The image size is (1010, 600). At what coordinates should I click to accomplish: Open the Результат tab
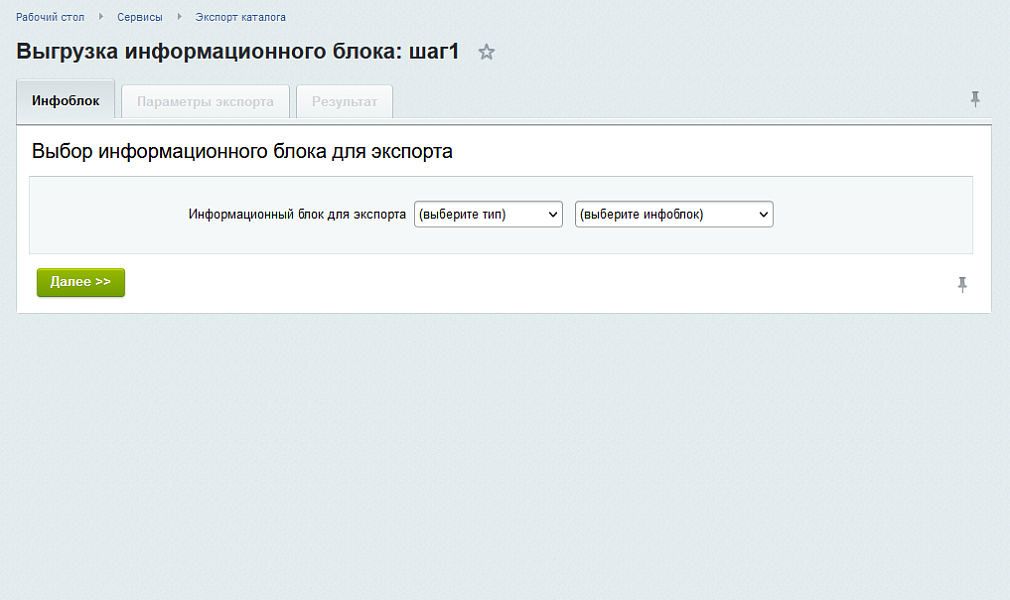[344, 101]
